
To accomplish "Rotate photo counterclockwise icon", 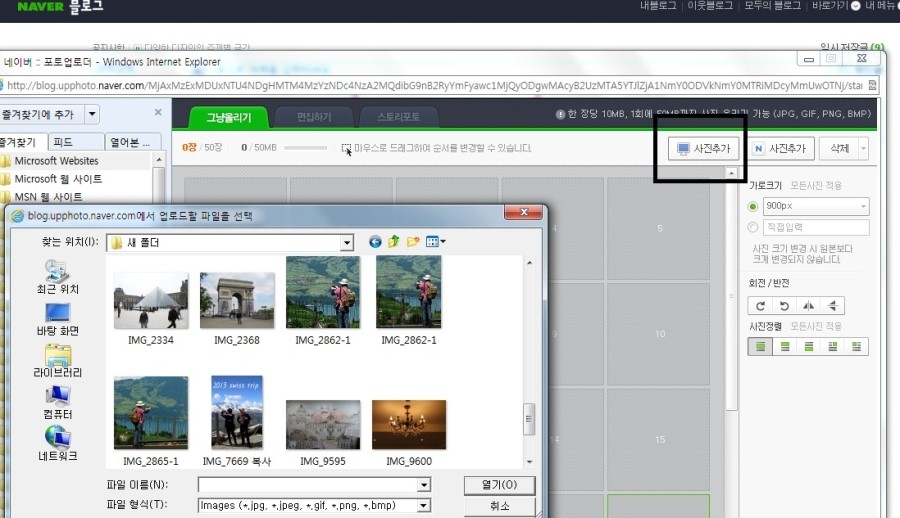I will 784,306.
